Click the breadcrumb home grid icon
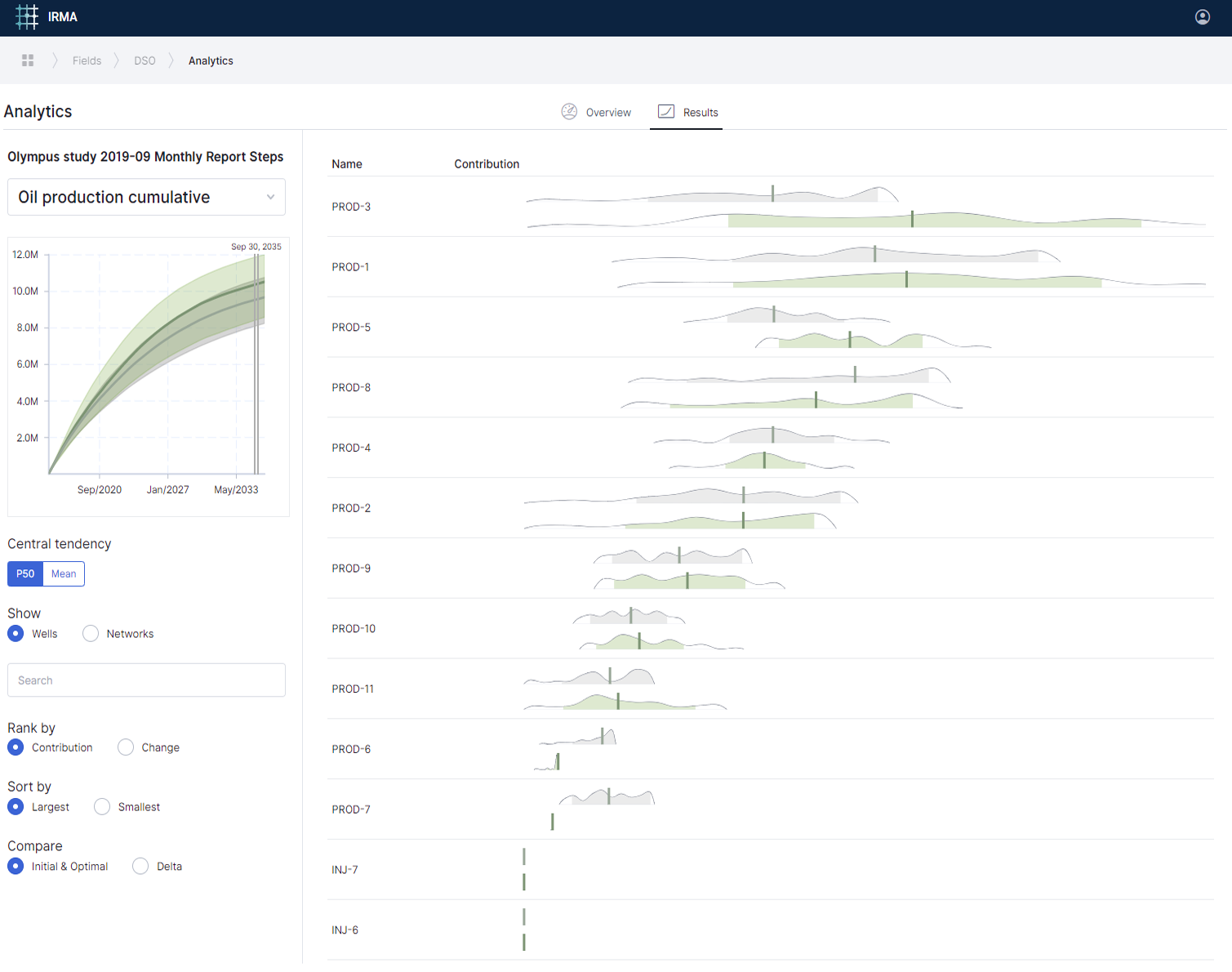 pyautogui.click(x=28, y=60)
